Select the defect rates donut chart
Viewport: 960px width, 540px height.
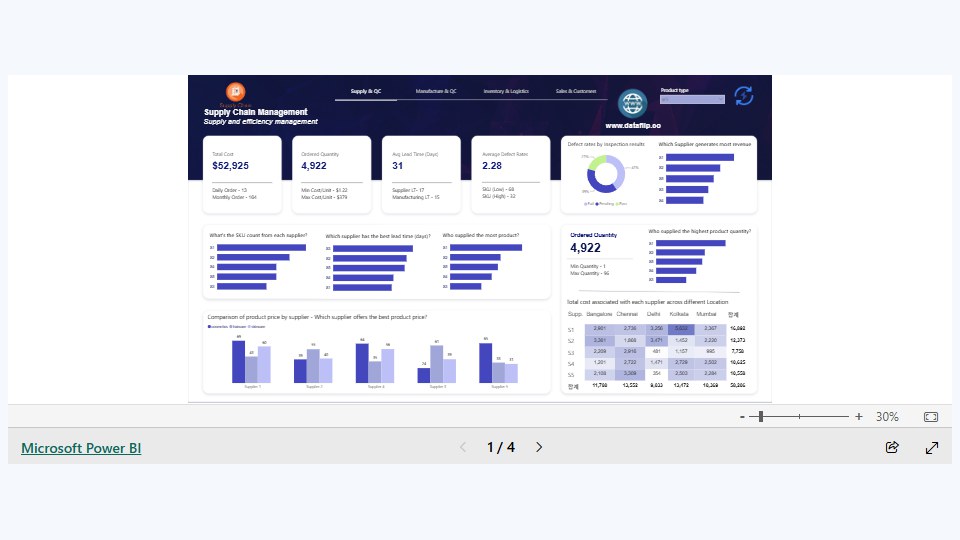click(606, 174)
